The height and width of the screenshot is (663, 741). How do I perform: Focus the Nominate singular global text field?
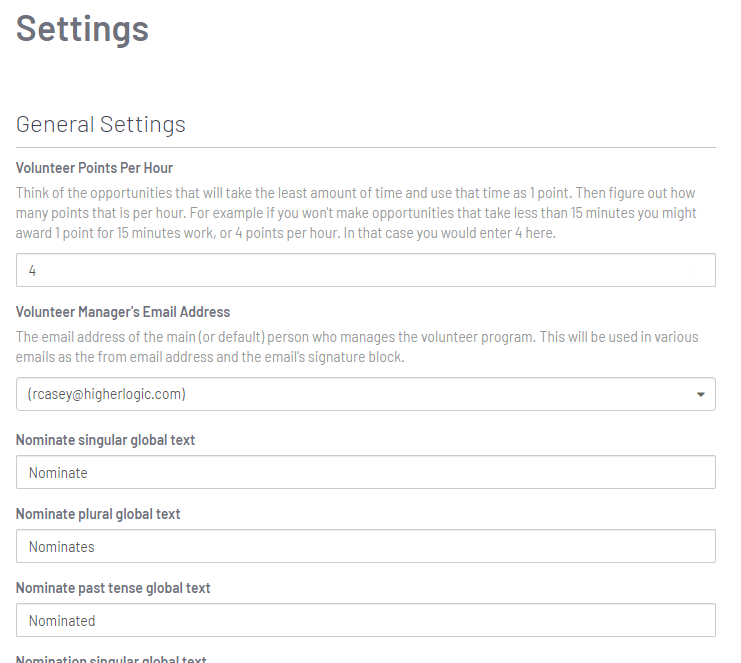[366, 472]
